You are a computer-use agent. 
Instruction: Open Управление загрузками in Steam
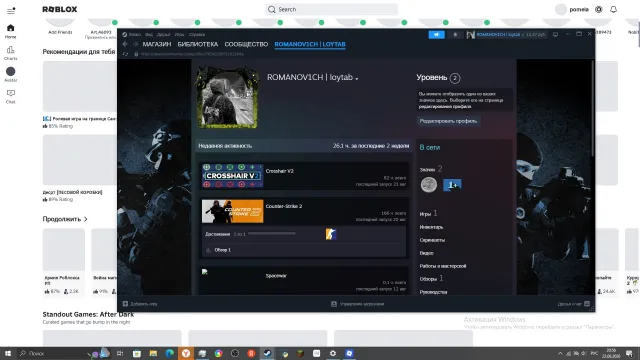tap(358, 304)
